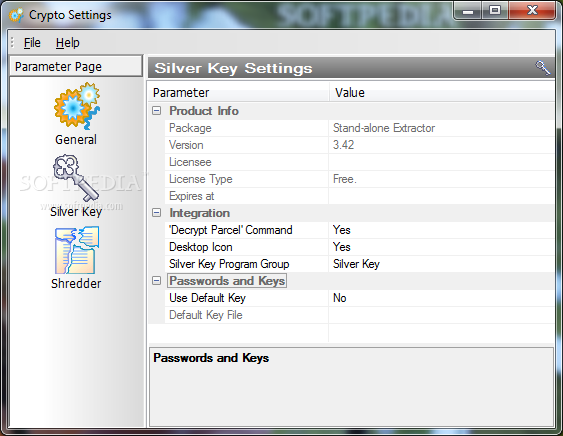Click the Yes value for Decrypt Parcel Command
Viewport: 563px width, 436px height.
click(341, 230)
